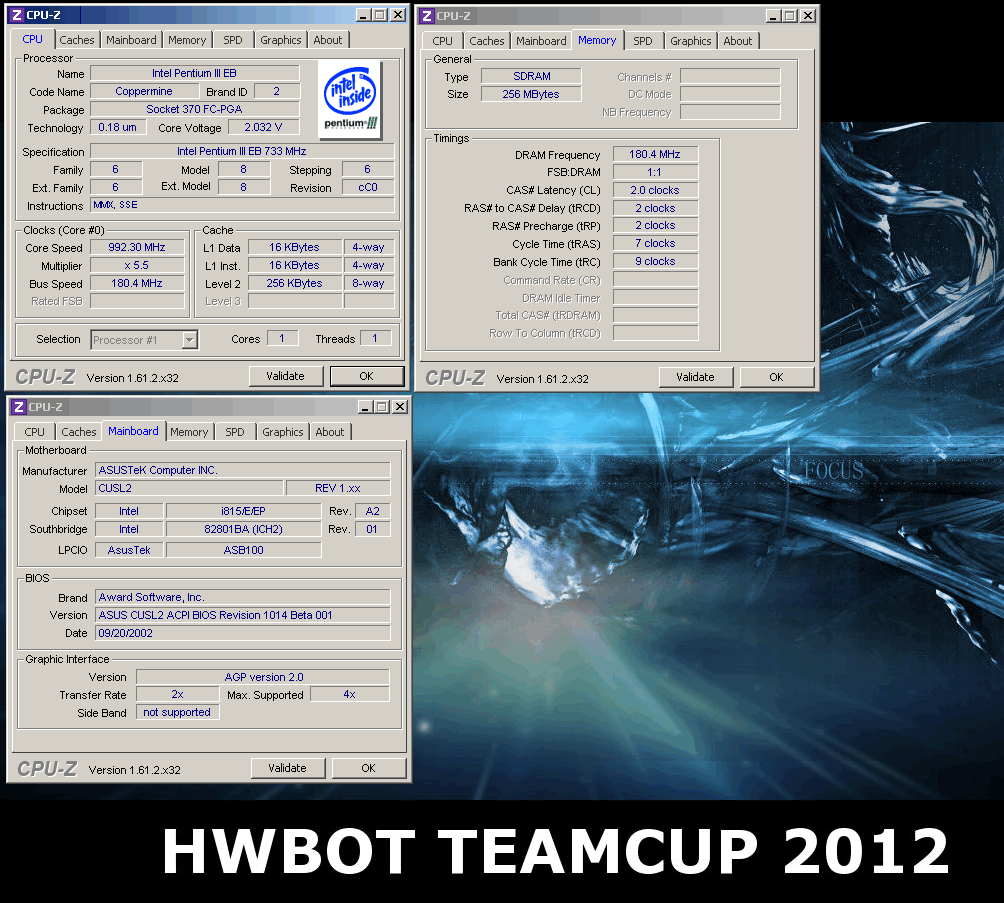Open Graphics tab in Mainboard window
Image resolution: width=1004 pixels, height=903 pixels.
tap(282, 432)
